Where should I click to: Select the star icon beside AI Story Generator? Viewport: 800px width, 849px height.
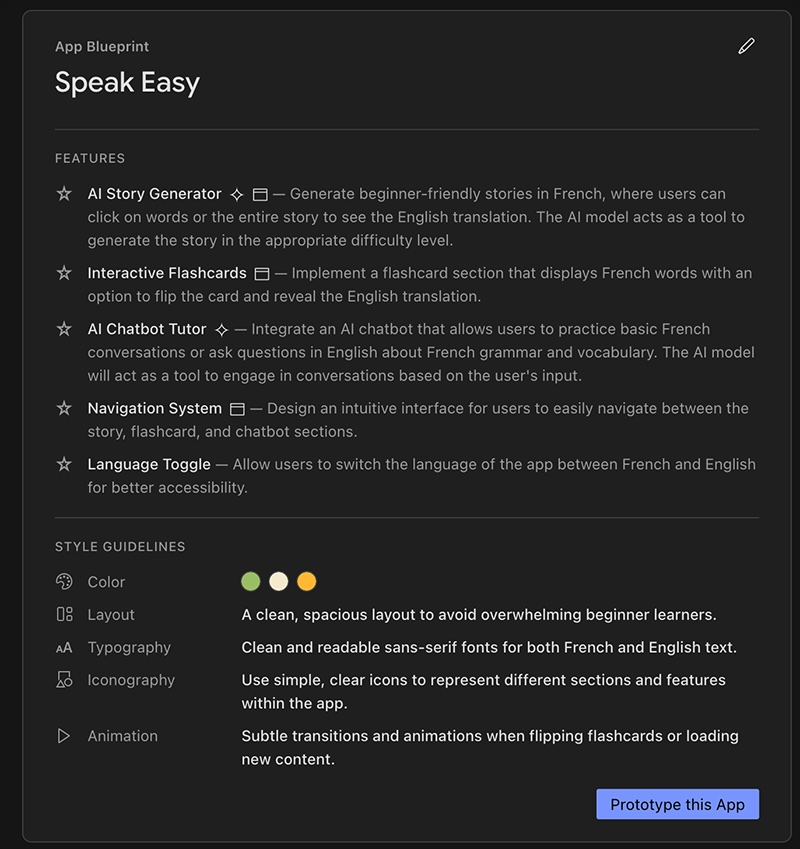pyautogui.click(x=64, y=193)
